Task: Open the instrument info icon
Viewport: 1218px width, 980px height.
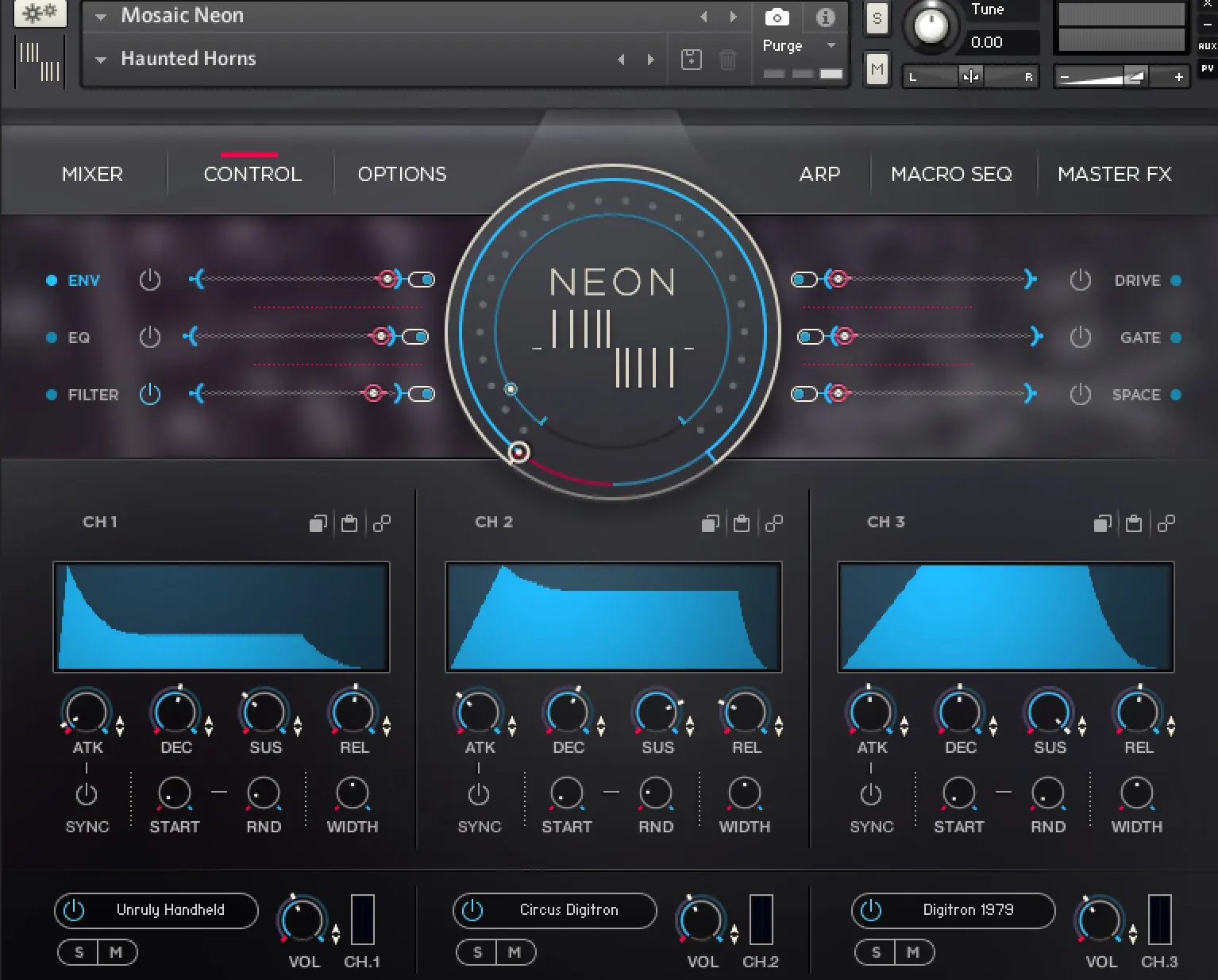Action: click(x=825, y=17)
